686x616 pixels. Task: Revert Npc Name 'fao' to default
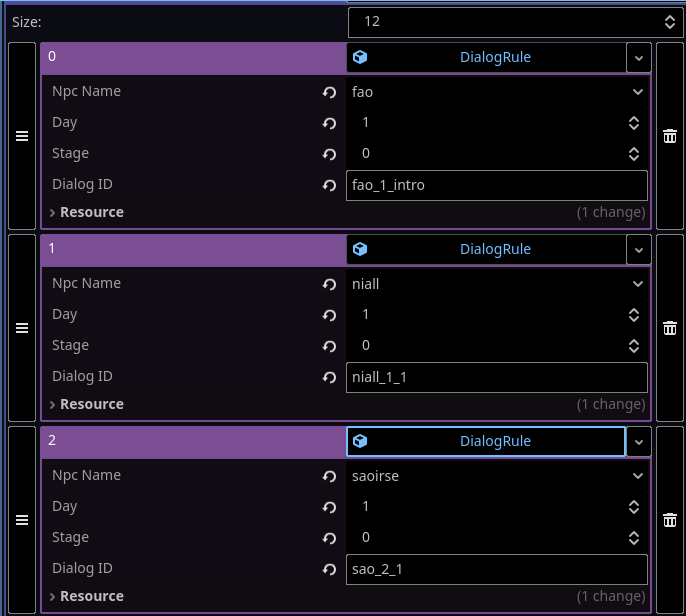[x=329, y=92]
